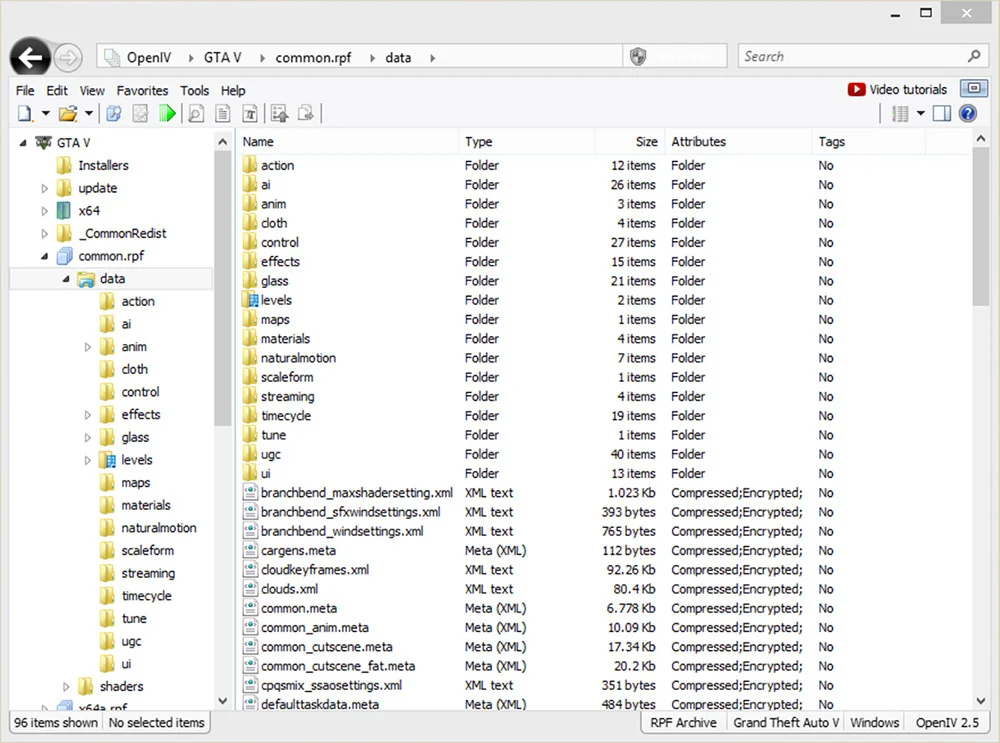Image resolution: width=1000 pixels, height=743 pixels.
Task: Toggle the panel visibility button near Video tutorials
Action: (x=974, y=88)
